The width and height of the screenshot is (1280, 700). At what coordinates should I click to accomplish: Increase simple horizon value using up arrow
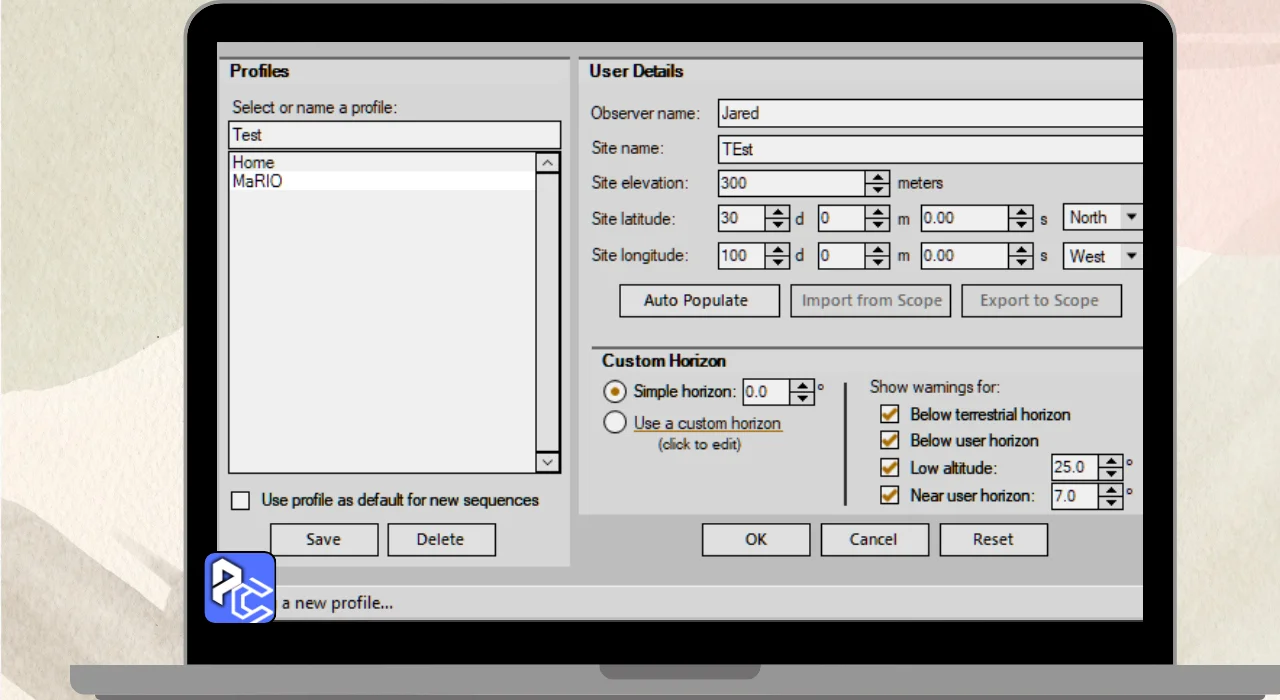click(803, 386)
